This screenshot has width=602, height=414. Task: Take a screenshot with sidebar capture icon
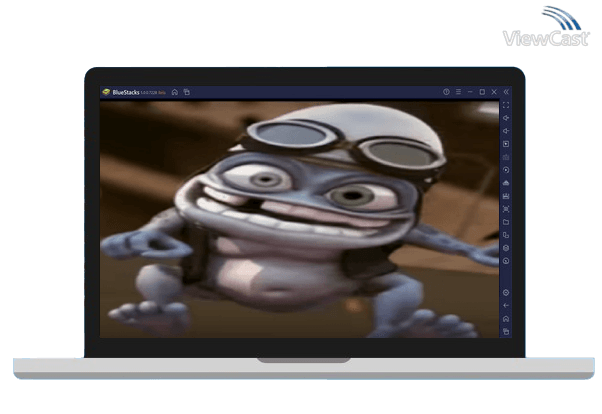[x=506, y=209]
